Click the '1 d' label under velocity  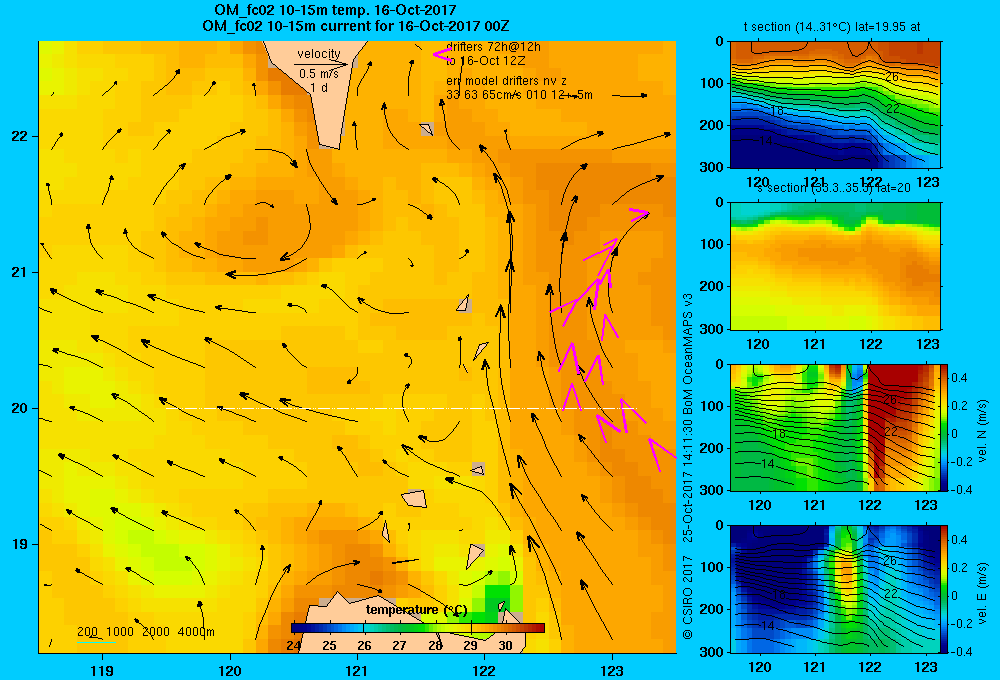click(319, 87)
